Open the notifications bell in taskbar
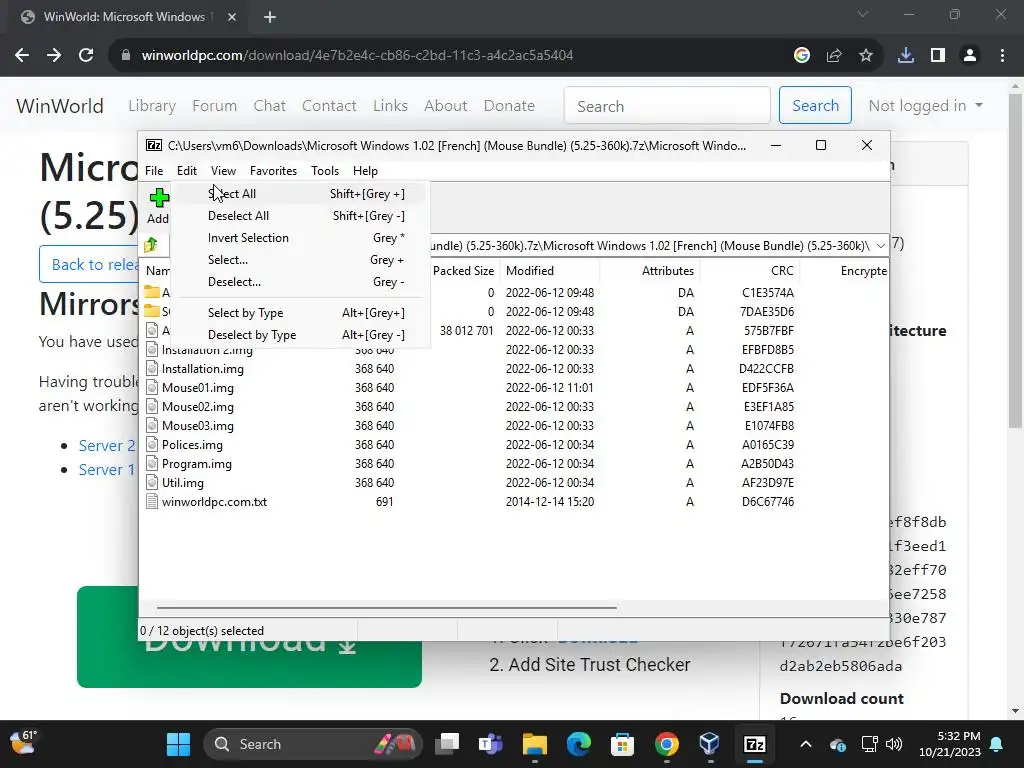Image resolution: width=1024 pixels, height=768 pixels. (997, 744)
